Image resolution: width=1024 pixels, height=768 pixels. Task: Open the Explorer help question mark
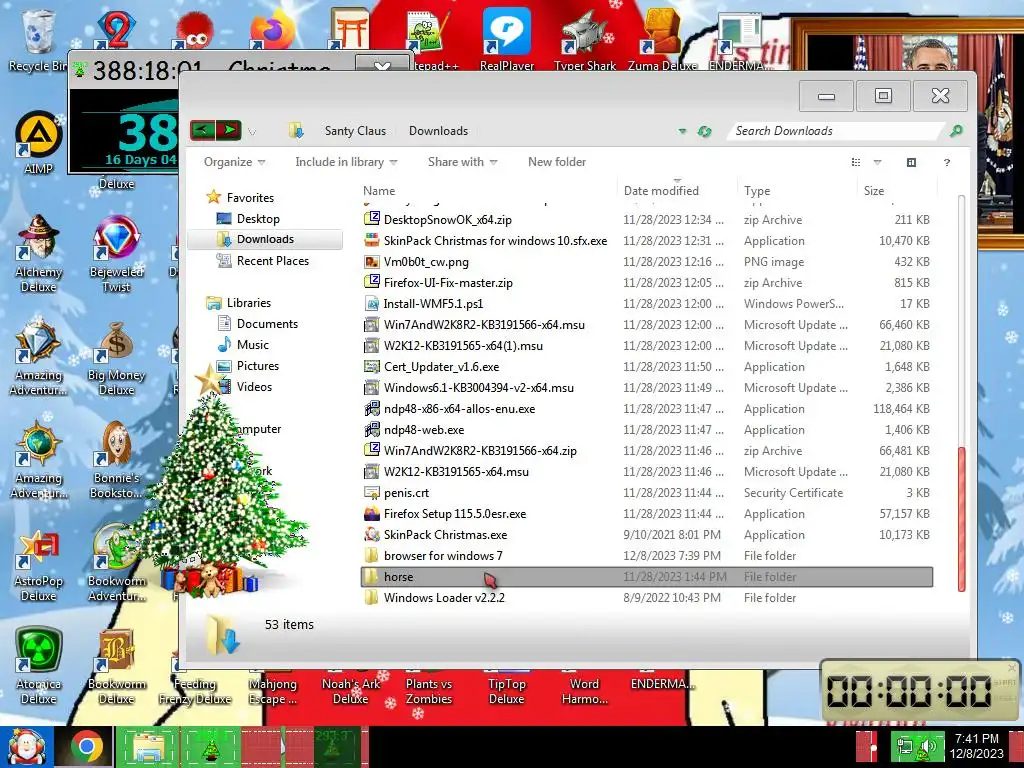tap(947, 162)
